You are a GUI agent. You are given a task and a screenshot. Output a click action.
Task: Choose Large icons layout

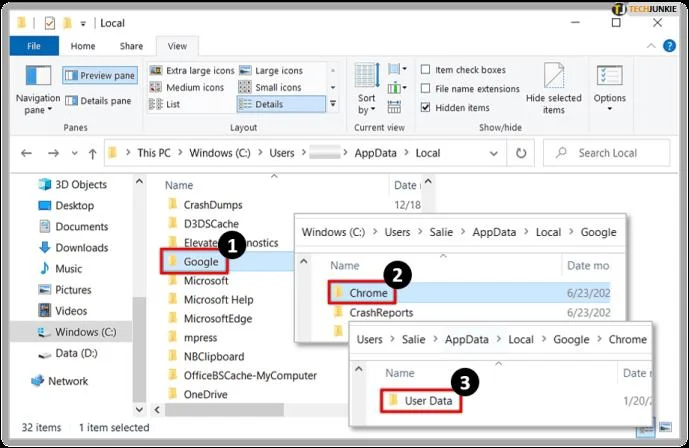(x=271, y=71)
